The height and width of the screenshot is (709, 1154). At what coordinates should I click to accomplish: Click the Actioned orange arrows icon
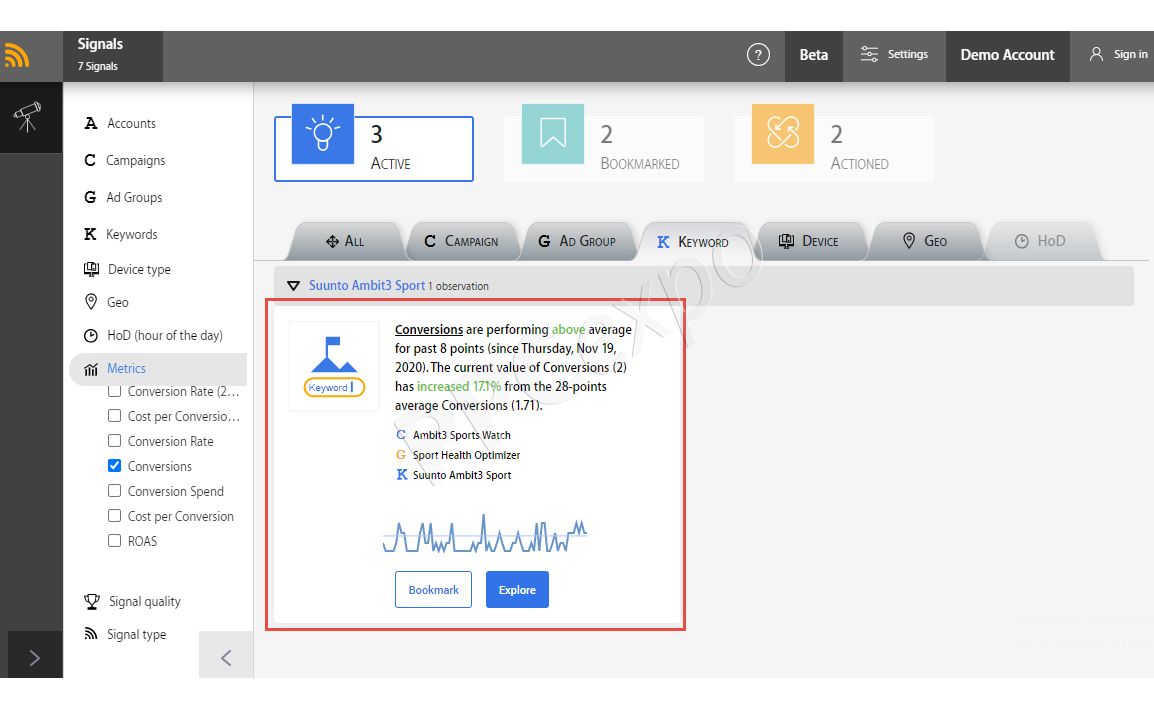[x=782, y=133]
